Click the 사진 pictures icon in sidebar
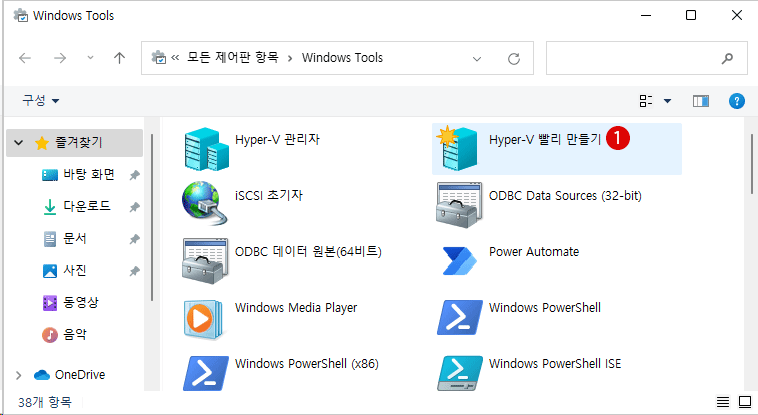This screenshot has height=415, width=758. tap(50, 271)
